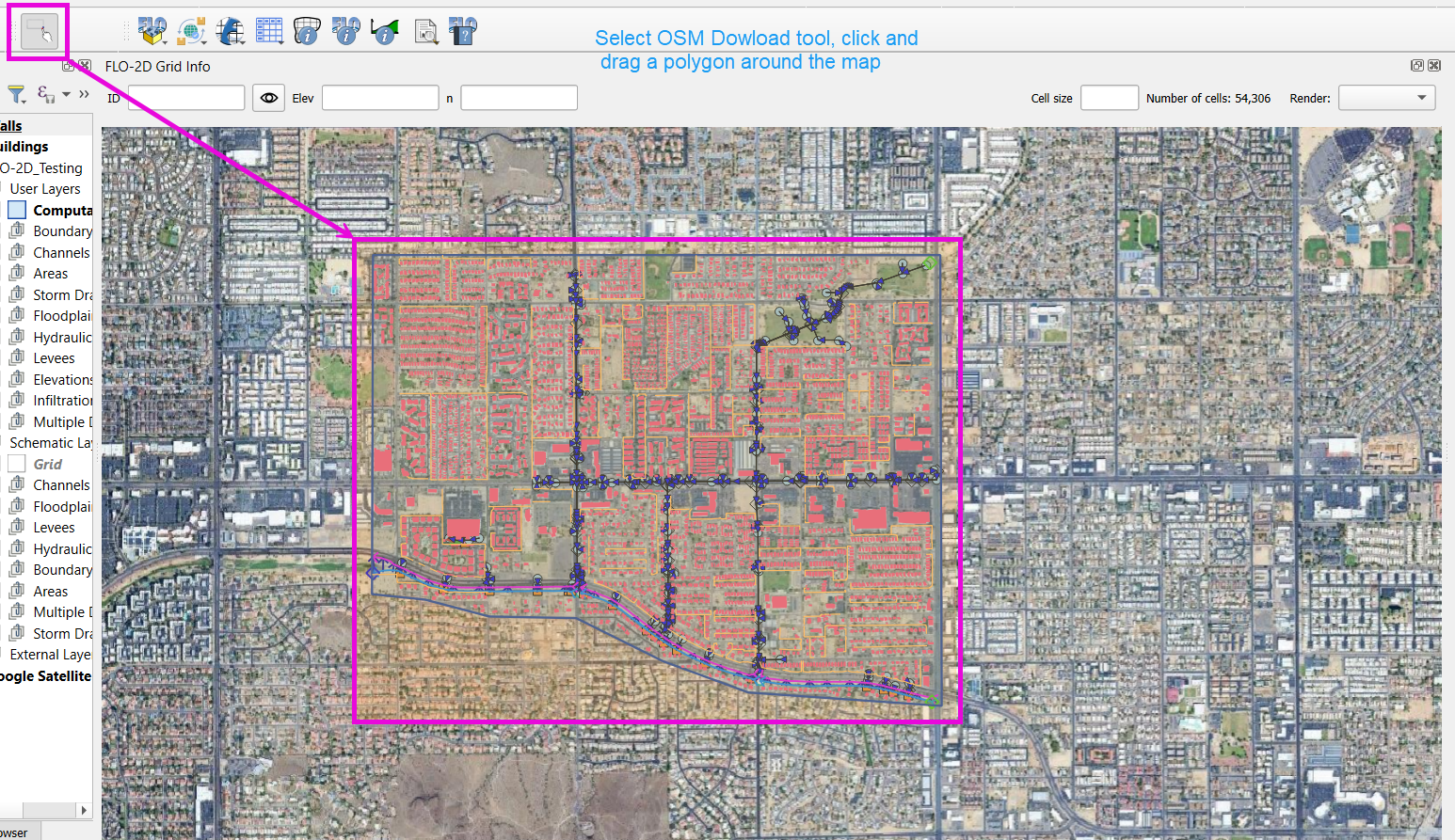Open the FLO-2D project settings icon
This screenshot has width=1455, height=840.
click(152, 31)
